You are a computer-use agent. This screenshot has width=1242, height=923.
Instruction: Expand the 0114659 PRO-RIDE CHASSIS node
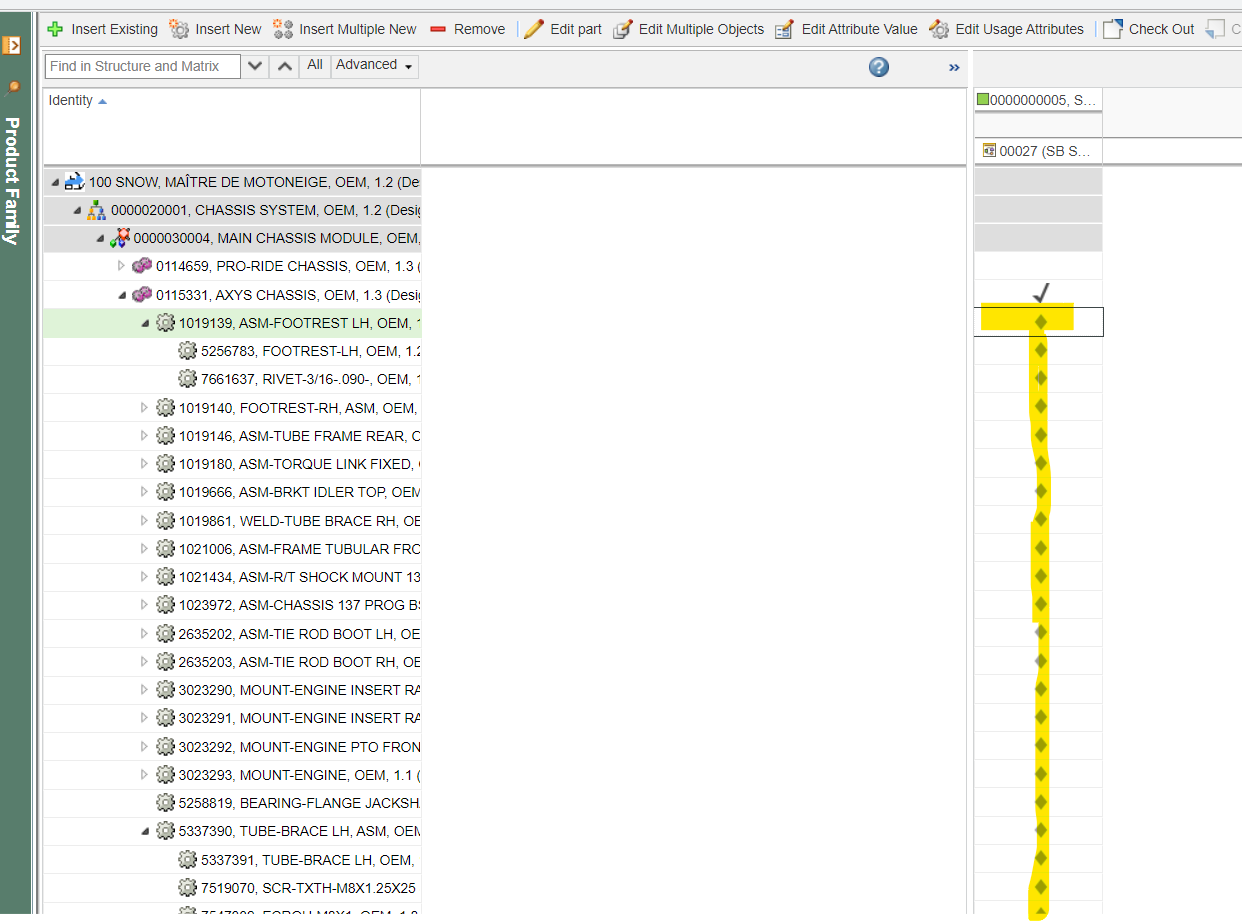(x=120, y=266)
